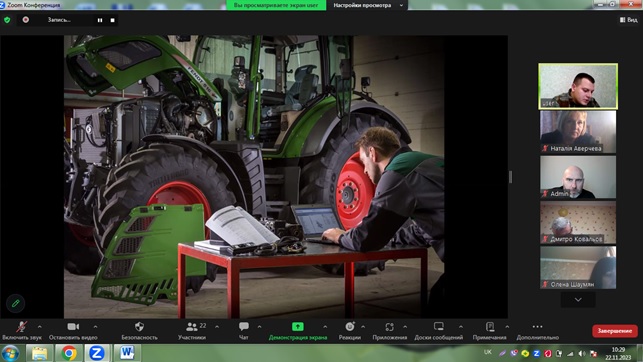Image resolution: width=643 pixels, height=362 pixels.
Task: Pause the recording in top bar
Action: 100,20
